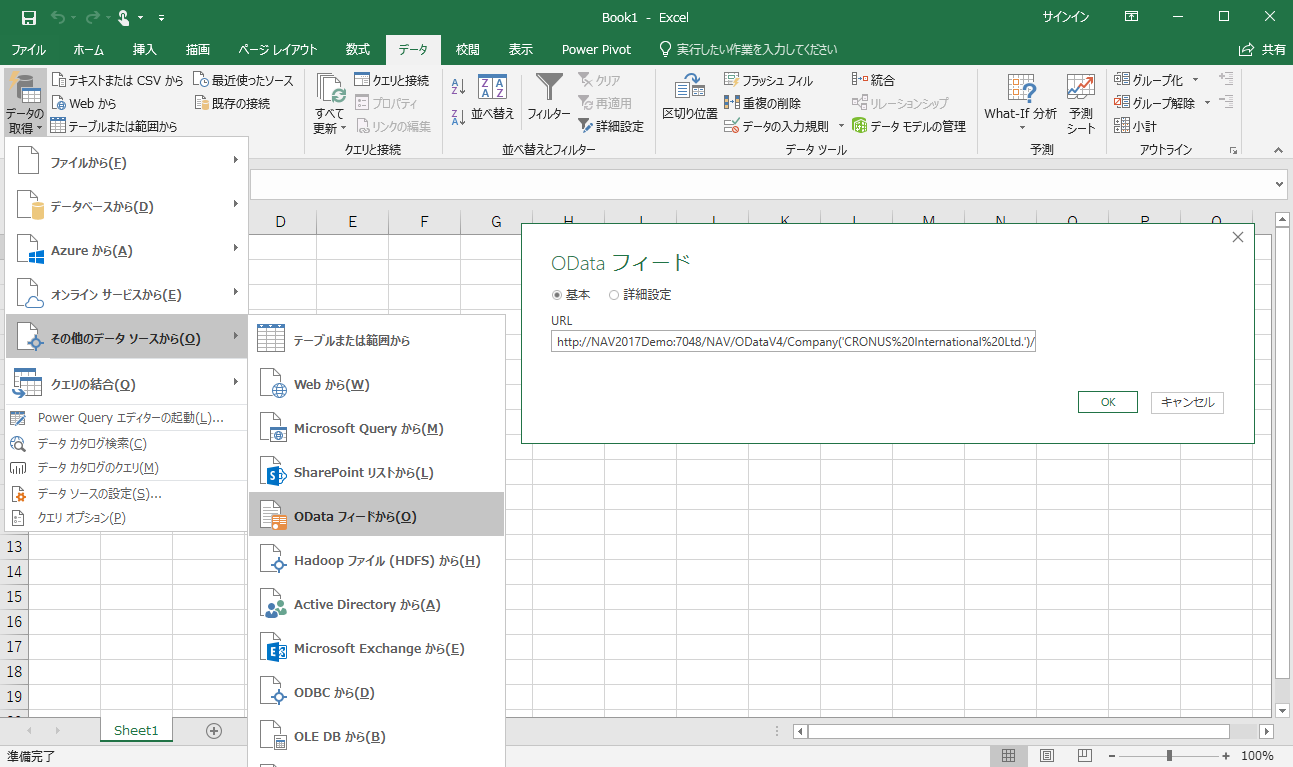Screen dimensions: 1293x767
Task: Switch to the Power Pivot tab
Action: click(595, 49)
